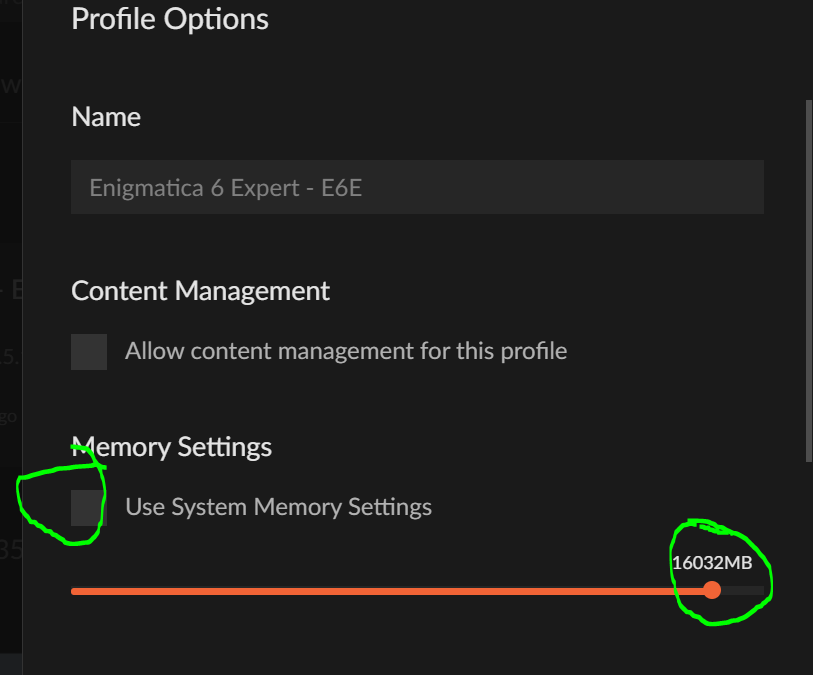Screen dimensions: 813x675
Task: Click the Content Management section heading
Action: point(201,291)
